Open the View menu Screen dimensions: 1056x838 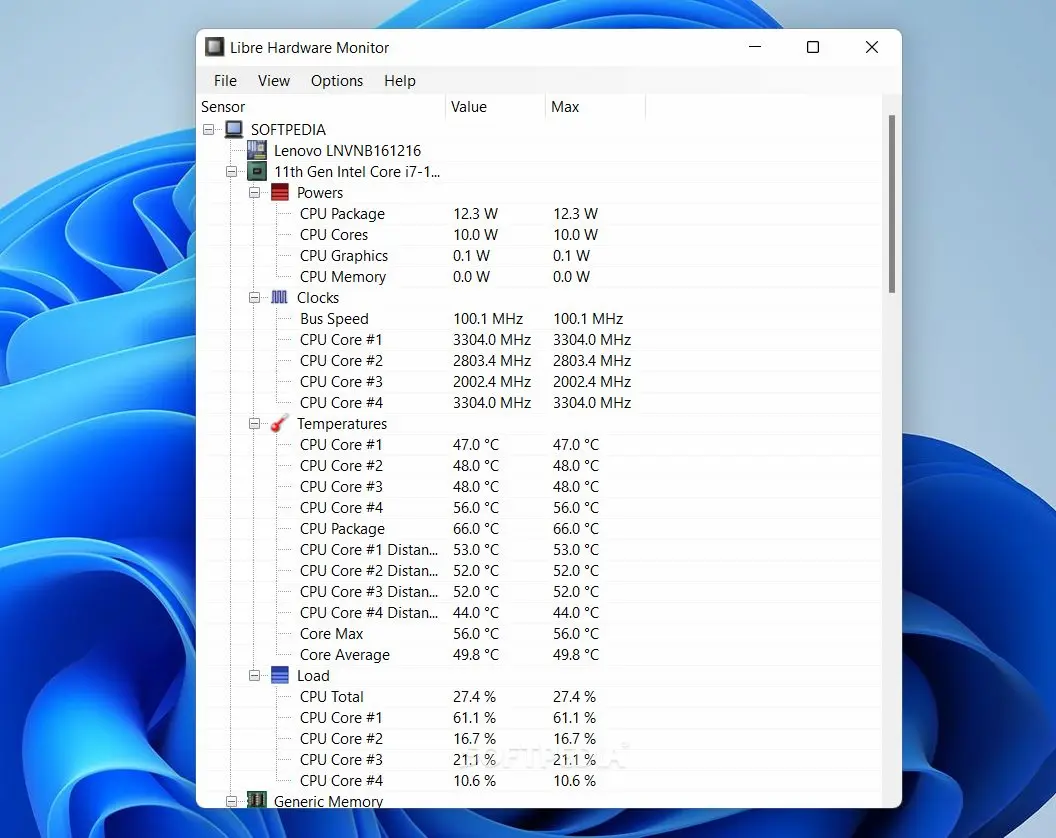pos(273,81)
